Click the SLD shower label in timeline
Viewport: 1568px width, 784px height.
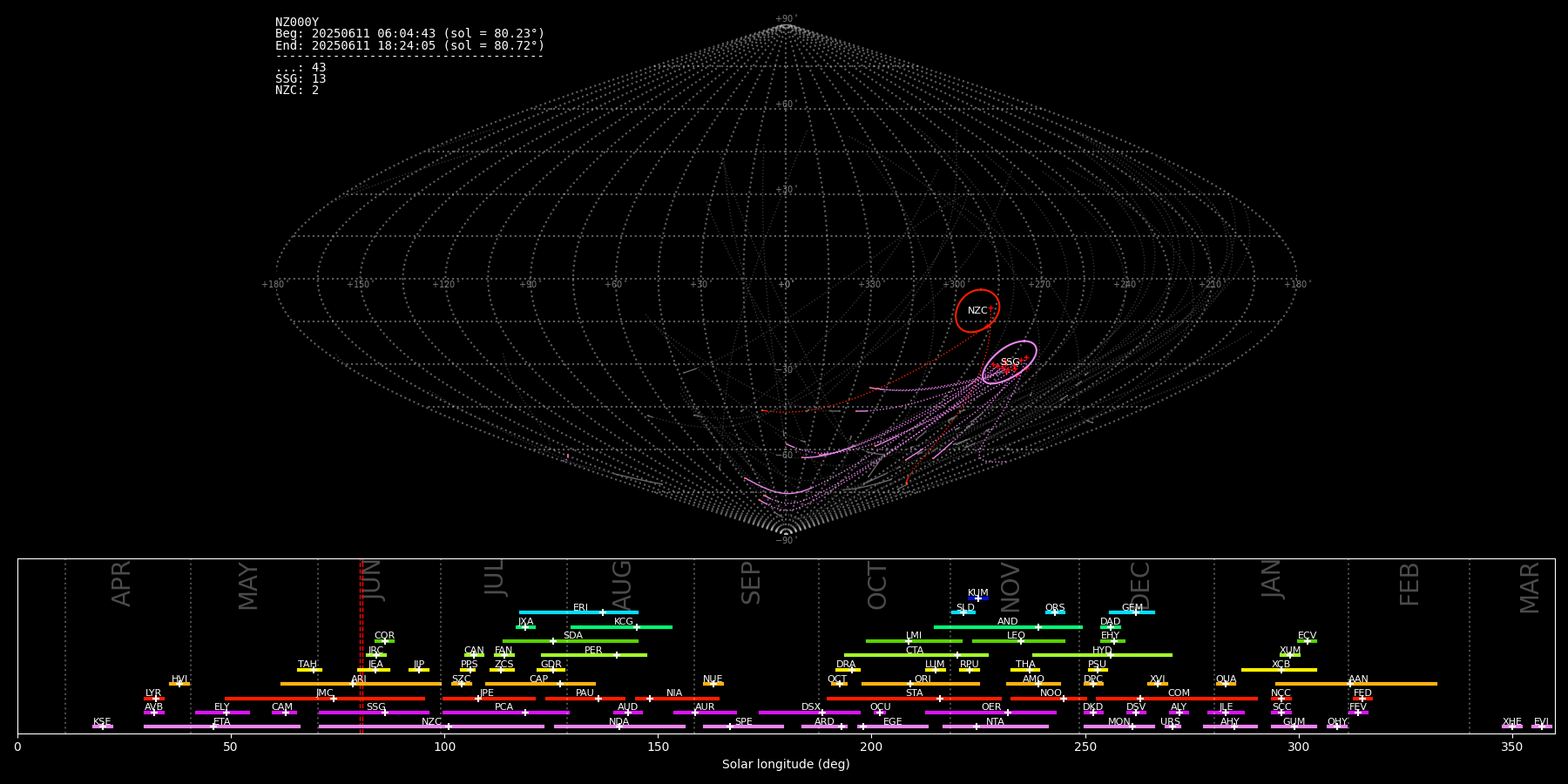coord(965,608)
